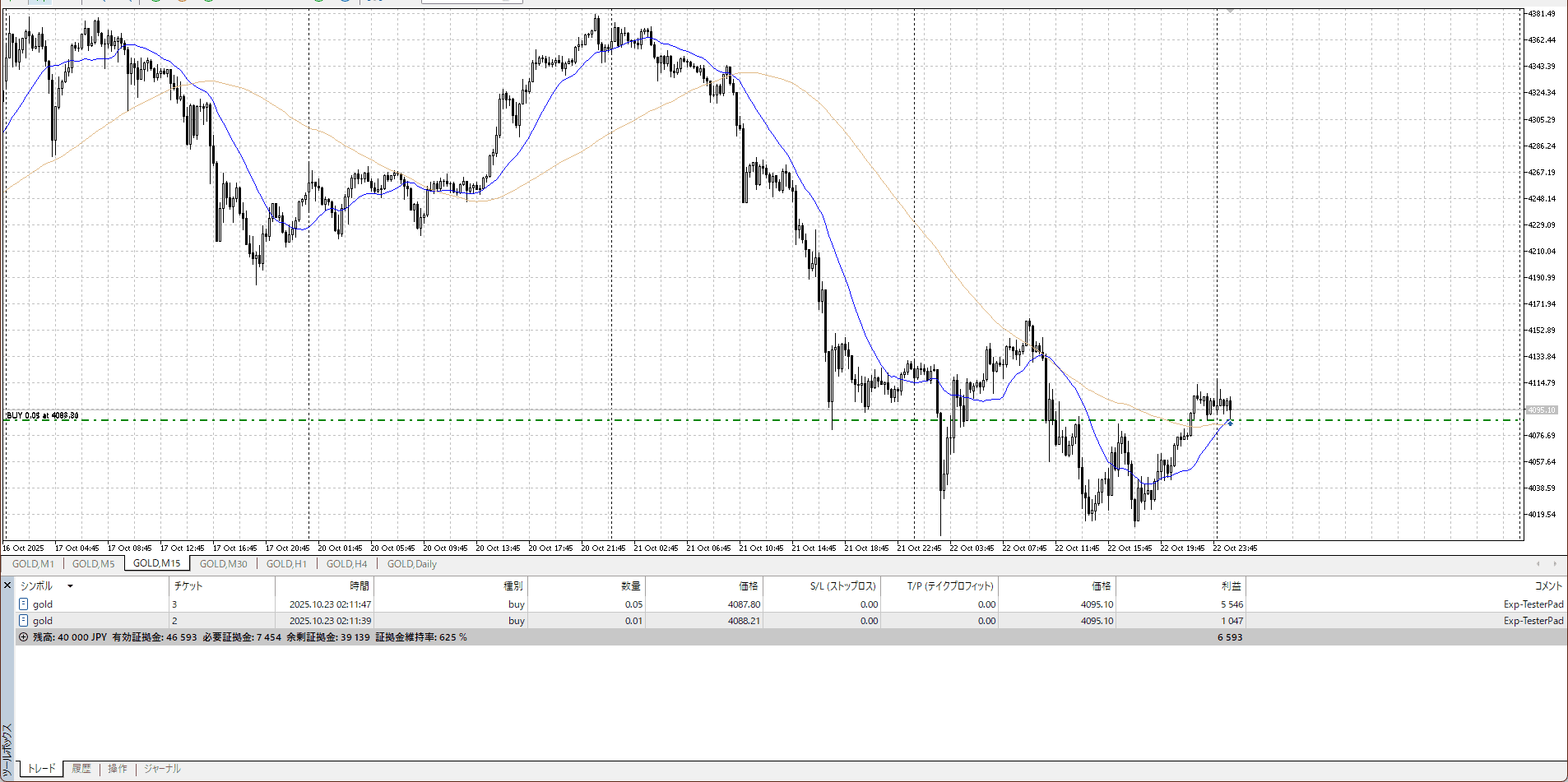Open the シンボル column sort dropdown arrow
This screenshot has height=782, width=1568.
pos(70,586)
